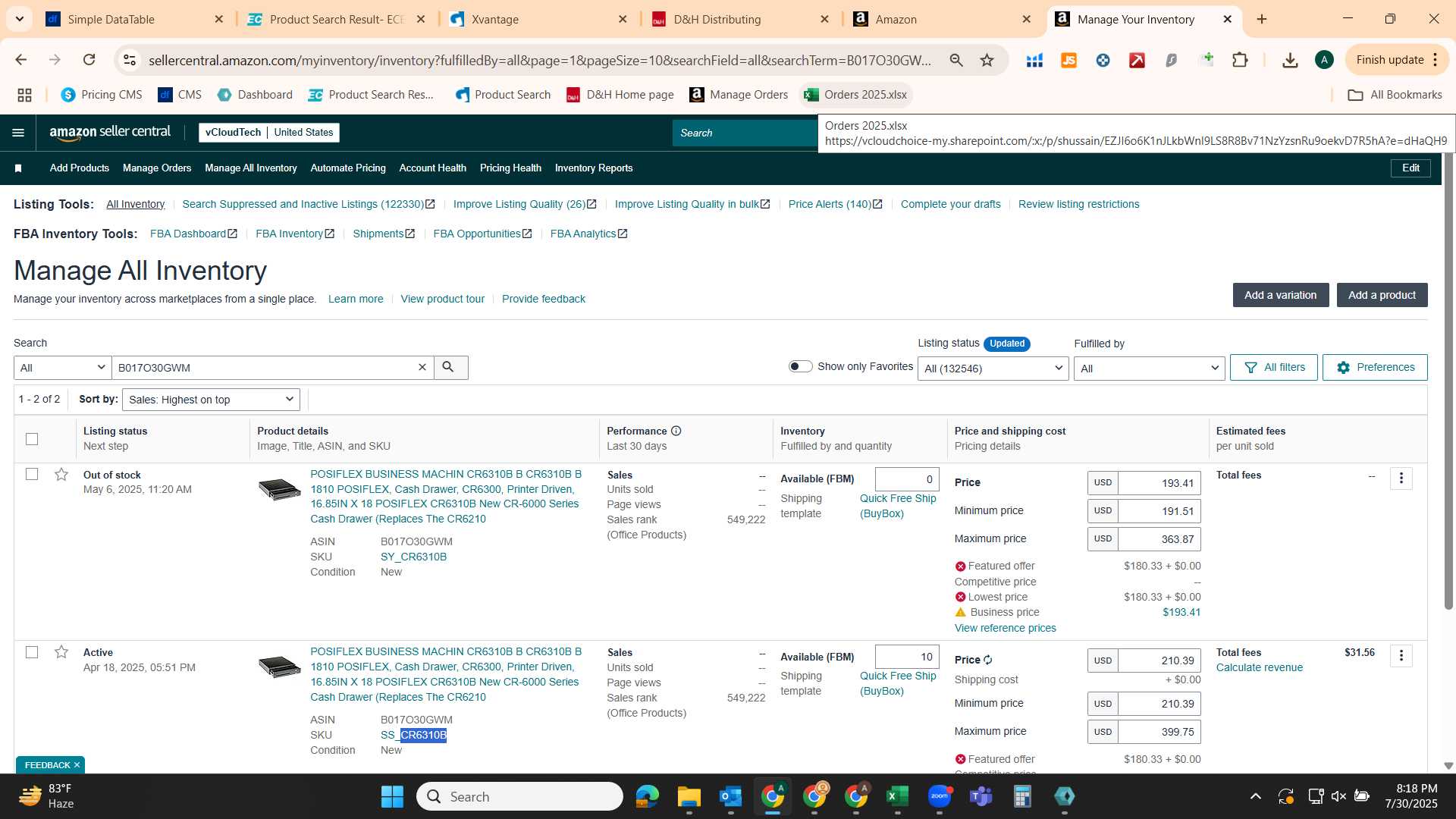Image resolution: width=1456 pixels, height=819 pixels.
Task: Open browser downloads icon
Action: tap(1290, 60)
